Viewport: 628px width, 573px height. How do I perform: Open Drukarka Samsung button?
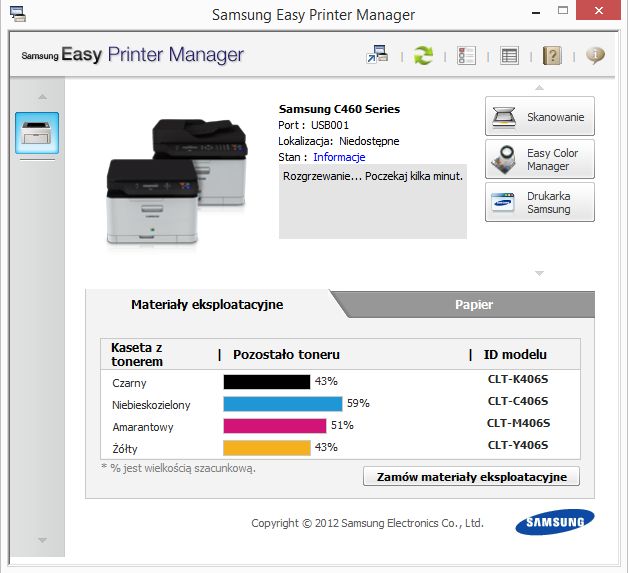(x=539, y=202)
